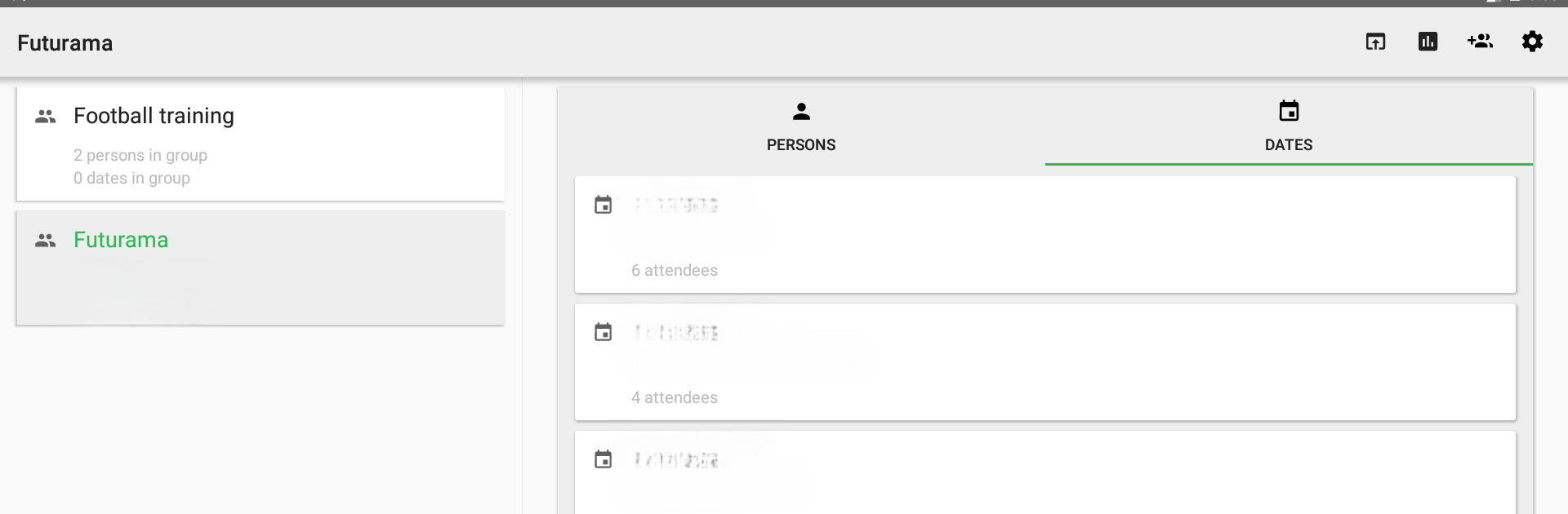This screenshot has height=514, width=1568.
Task: Click calendar icon on the 4 attendees card
Action: [x=604, y=332]
